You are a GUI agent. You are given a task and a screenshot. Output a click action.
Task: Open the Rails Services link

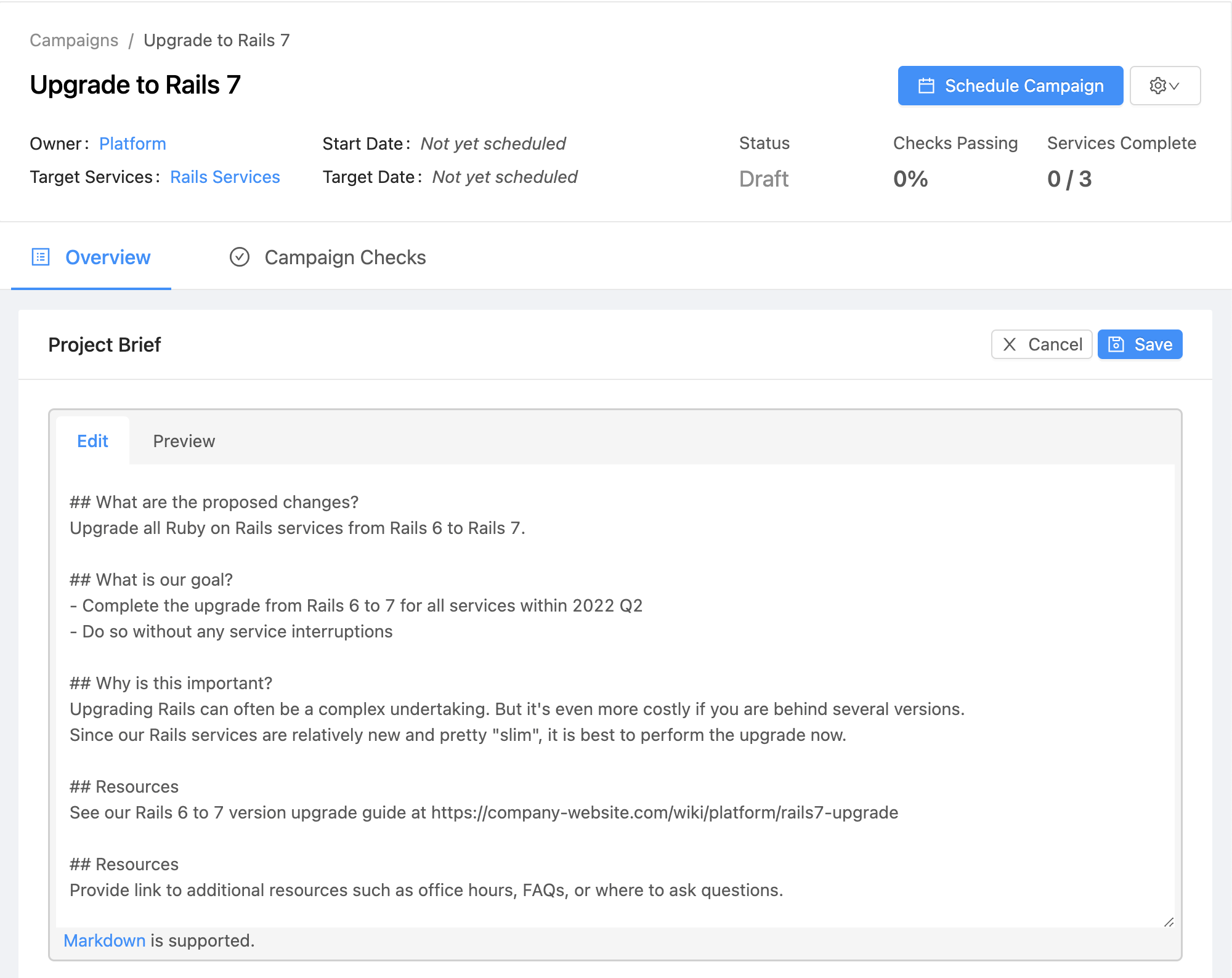[x=225, y=177]
